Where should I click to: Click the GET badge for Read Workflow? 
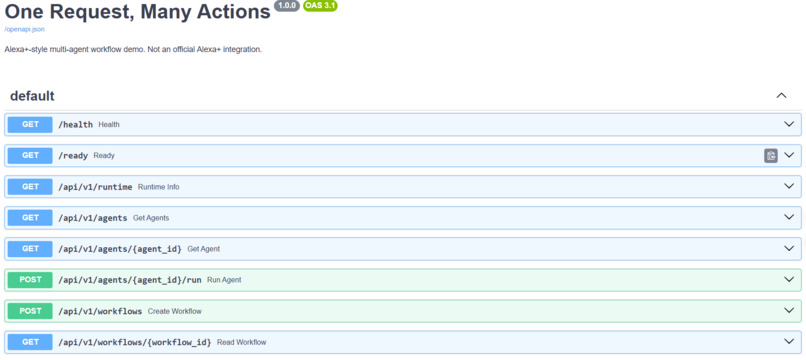pyautogui.click(x=30, y=341)
